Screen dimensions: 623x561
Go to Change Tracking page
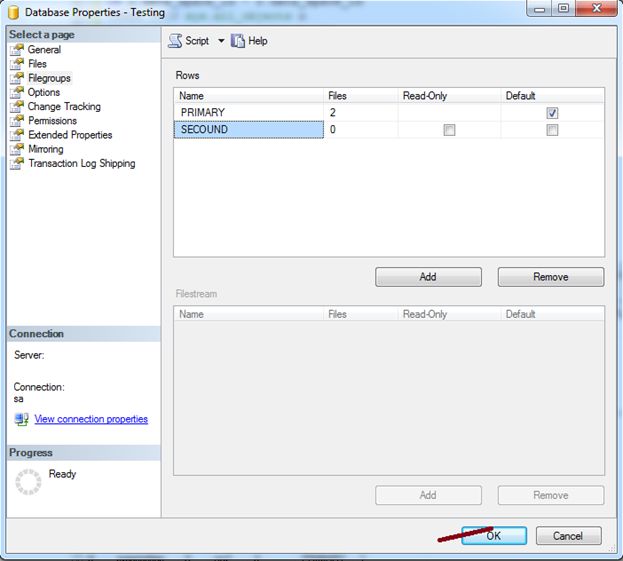coord(64,106)
